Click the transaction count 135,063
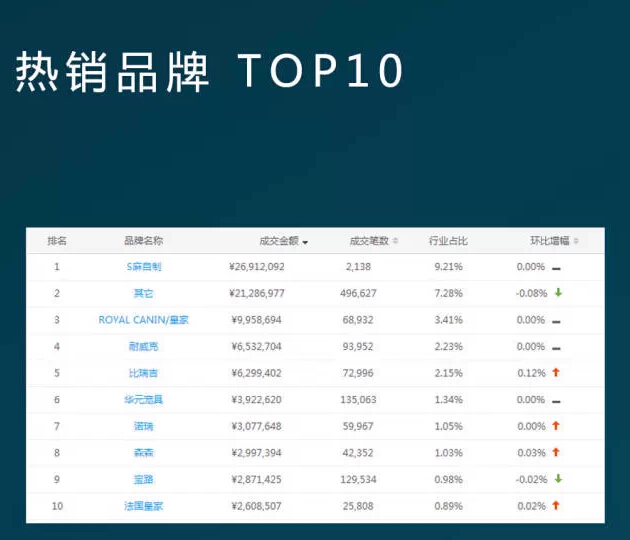 [358, 400]
